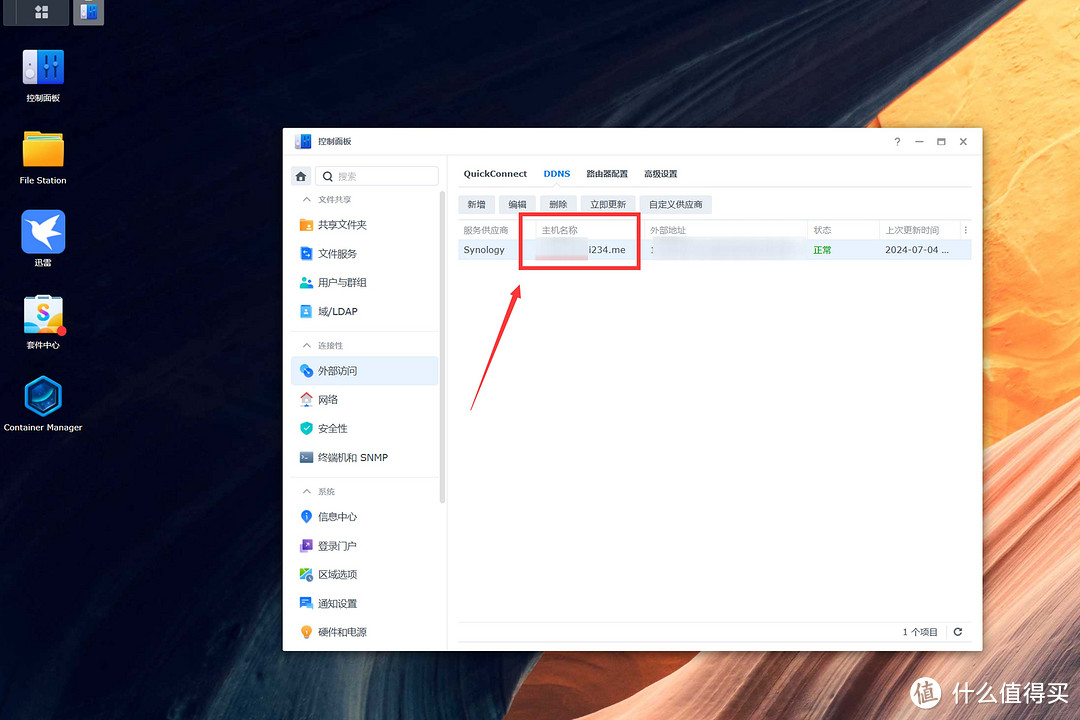The height and width of the screenshot is (720, 1080).
Task: Select 安全性 in the sidebar
Action: click(334, 428)
